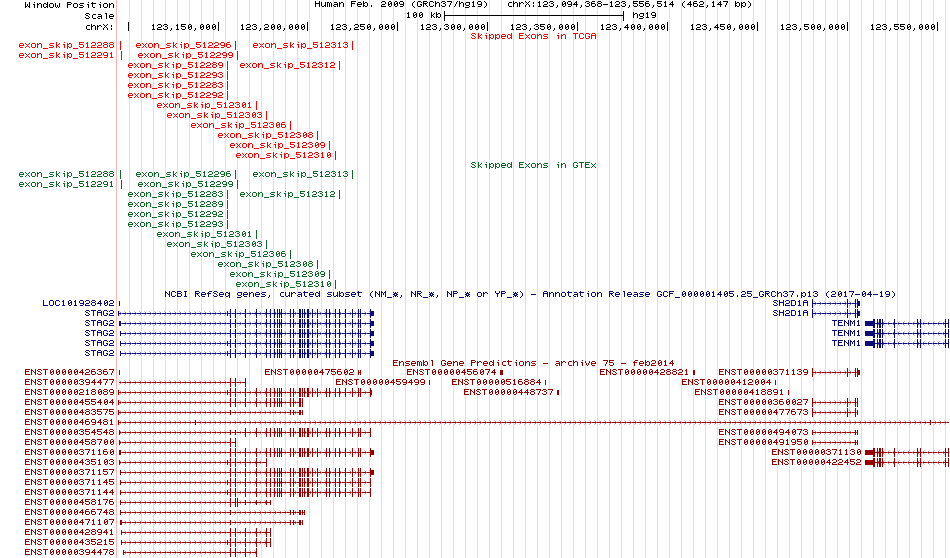Screen dimensions: 950x558
Task: Click green GTEx label exon_skip_512308
Action: point(265,264)
